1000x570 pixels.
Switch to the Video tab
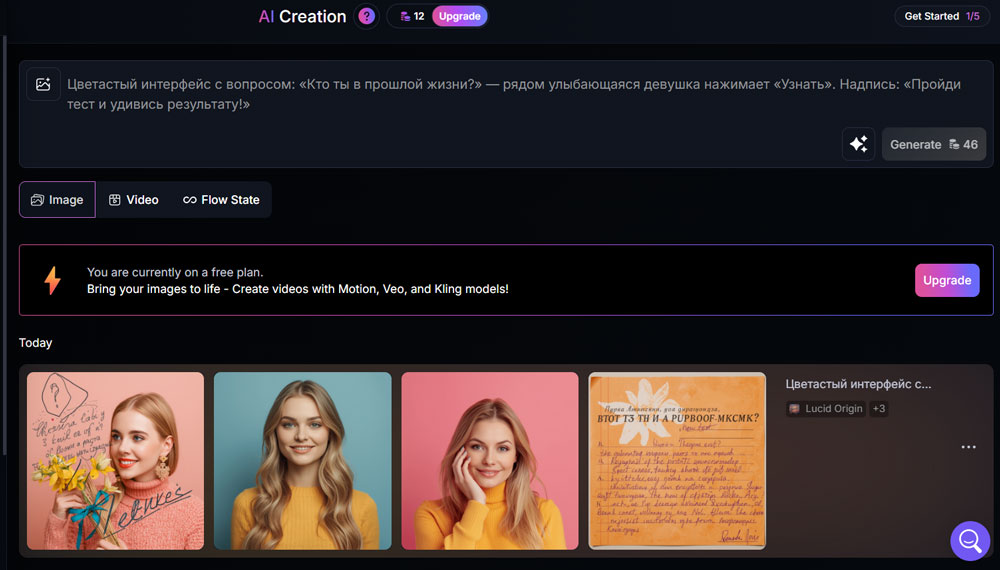[134, 200]
